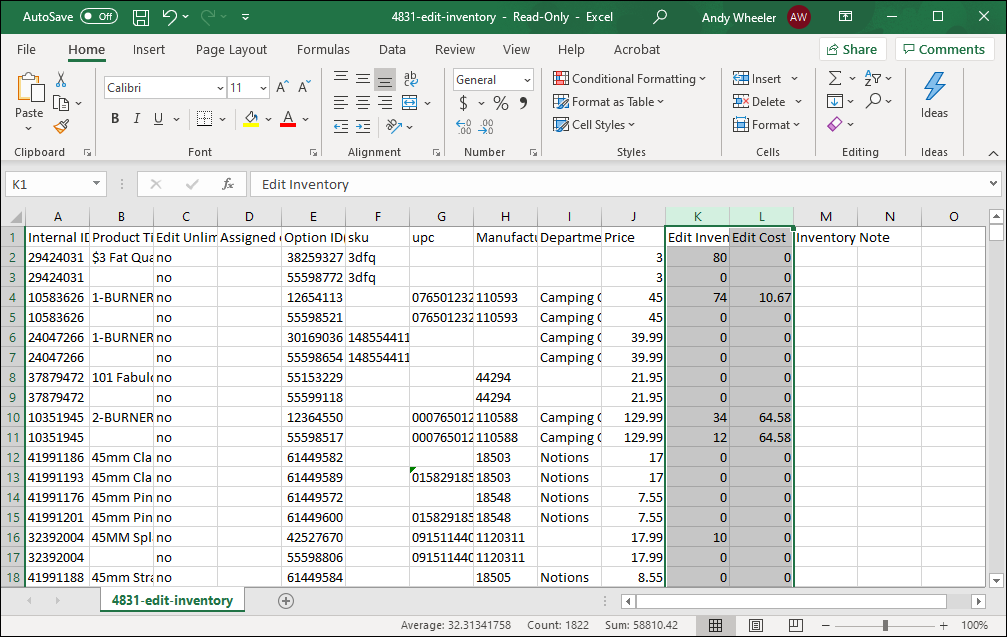Click Increase Decimal icon

(x=464, y=127)
